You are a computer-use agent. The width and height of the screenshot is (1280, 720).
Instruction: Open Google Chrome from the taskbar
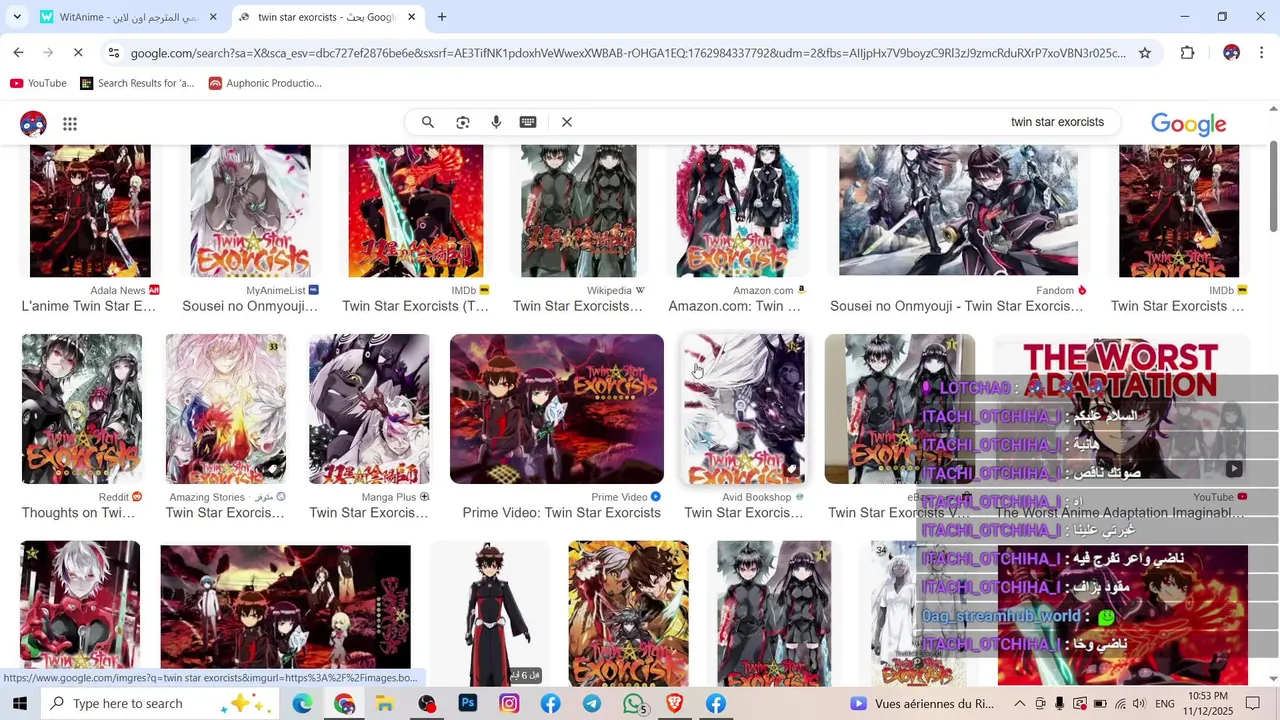(x=344, y=704)
